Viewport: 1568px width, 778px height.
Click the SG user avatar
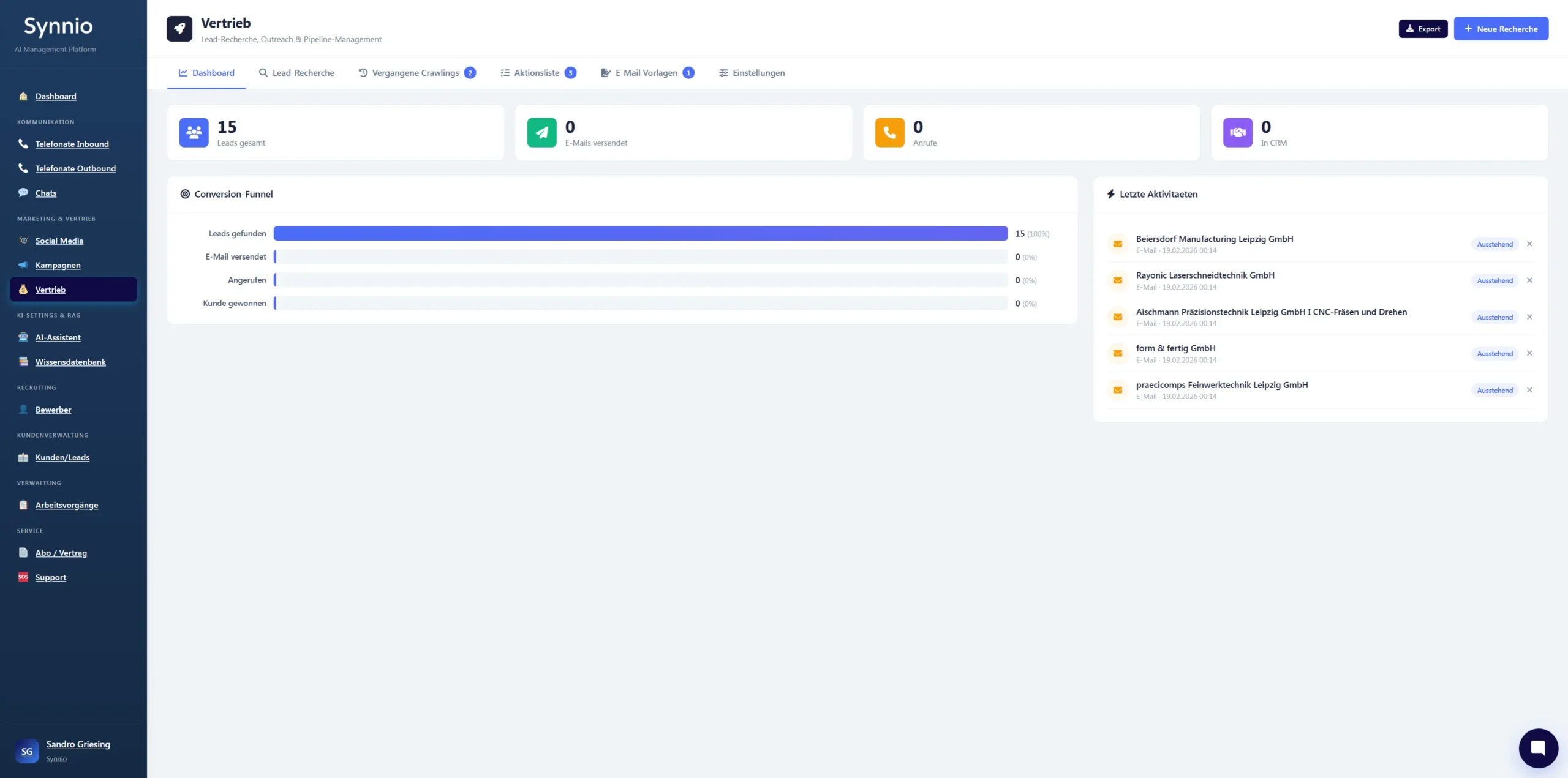27,751
